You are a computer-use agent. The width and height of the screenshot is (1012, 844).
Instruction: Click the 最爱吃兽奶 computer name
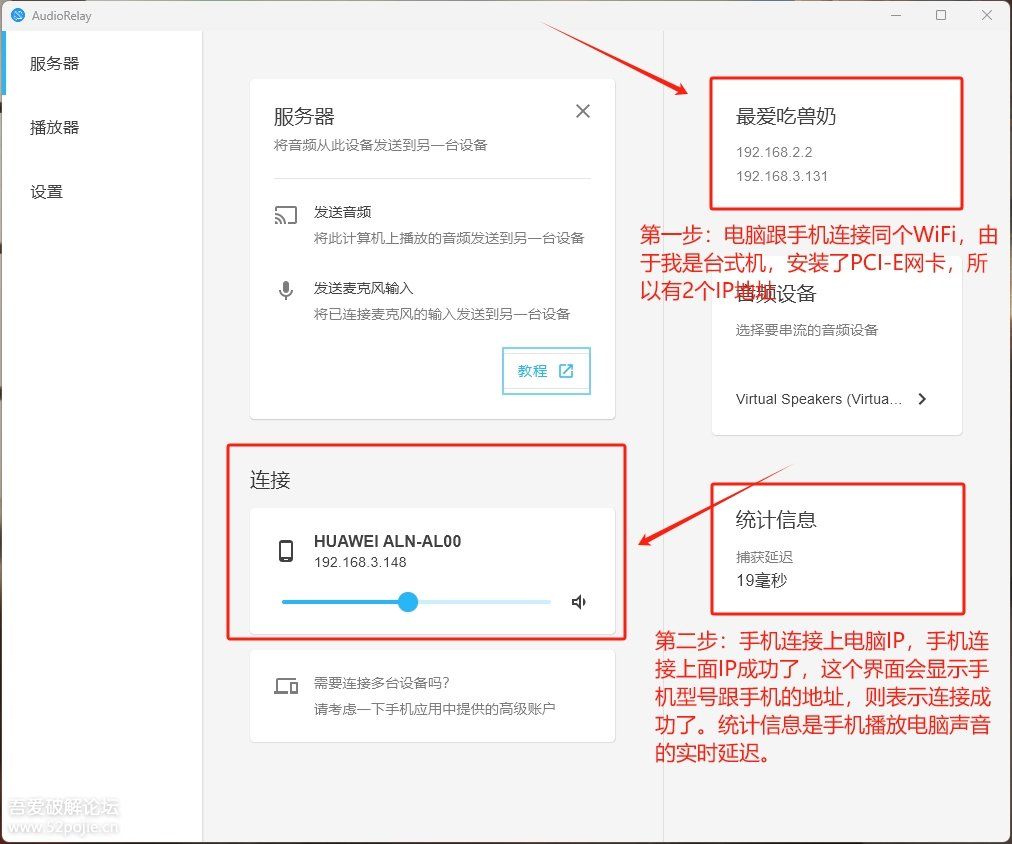785,116
